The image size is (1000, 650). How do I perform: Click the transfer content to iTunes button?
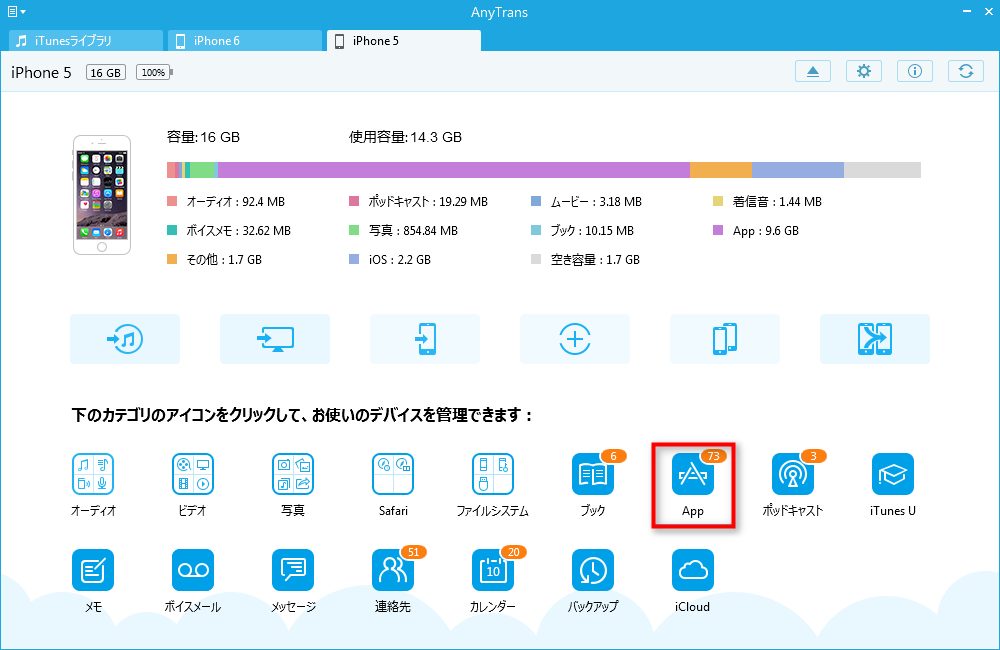[x=125, y=339]
